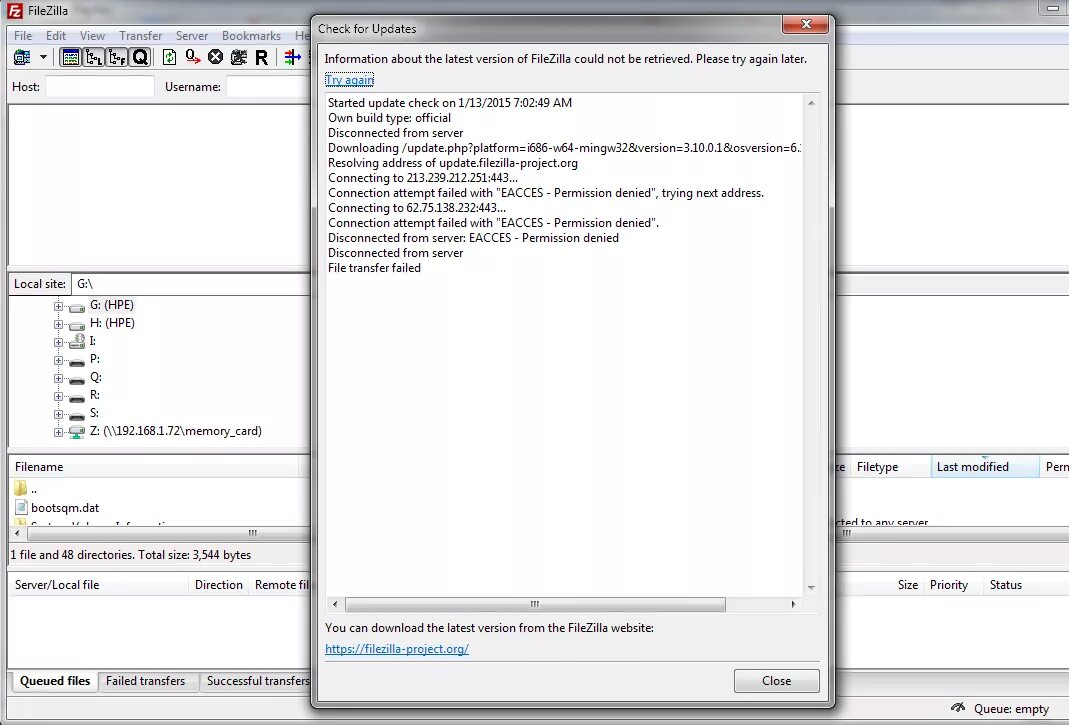The image size is (1069, 725).
Task: Click the directory comparison arrows icon
Action: (x=292, y=57)
